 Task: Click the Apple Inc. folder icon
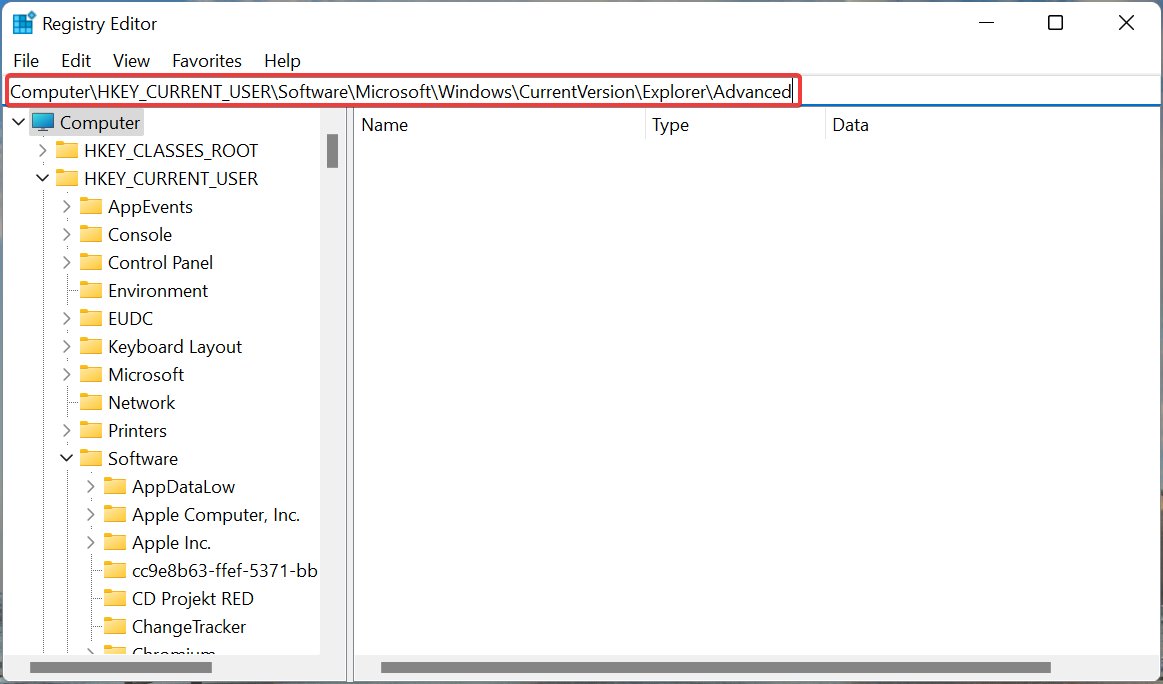[115, 542]
